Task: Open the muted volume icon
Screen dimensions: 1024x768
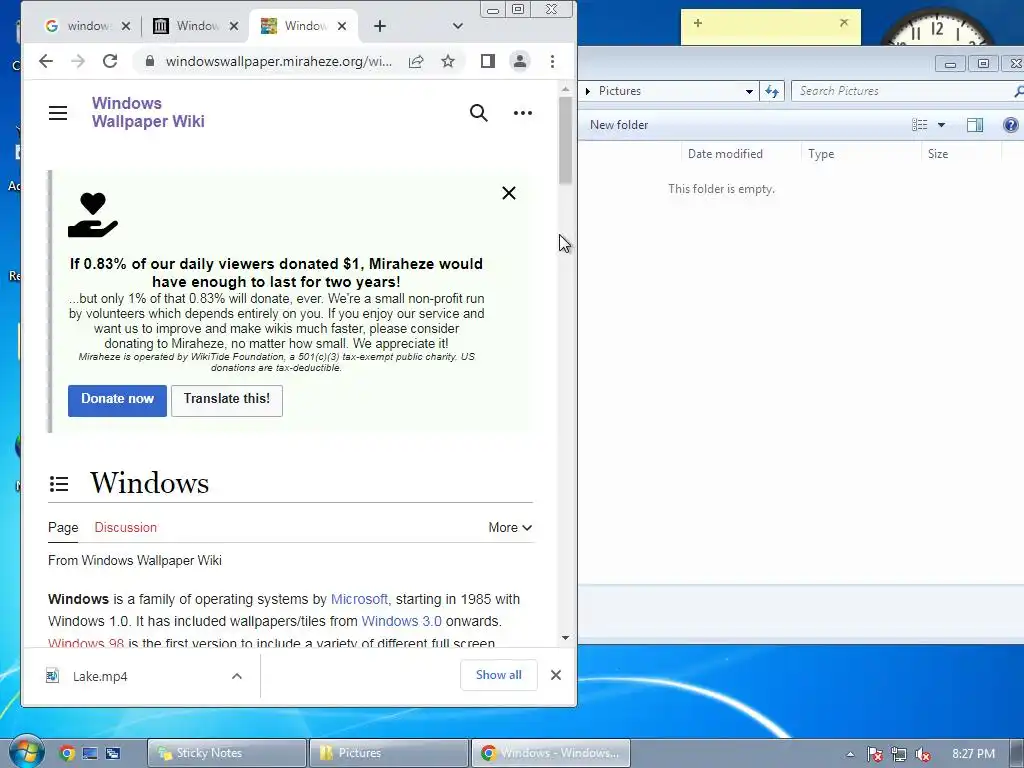Action: [x=923, y=755]
